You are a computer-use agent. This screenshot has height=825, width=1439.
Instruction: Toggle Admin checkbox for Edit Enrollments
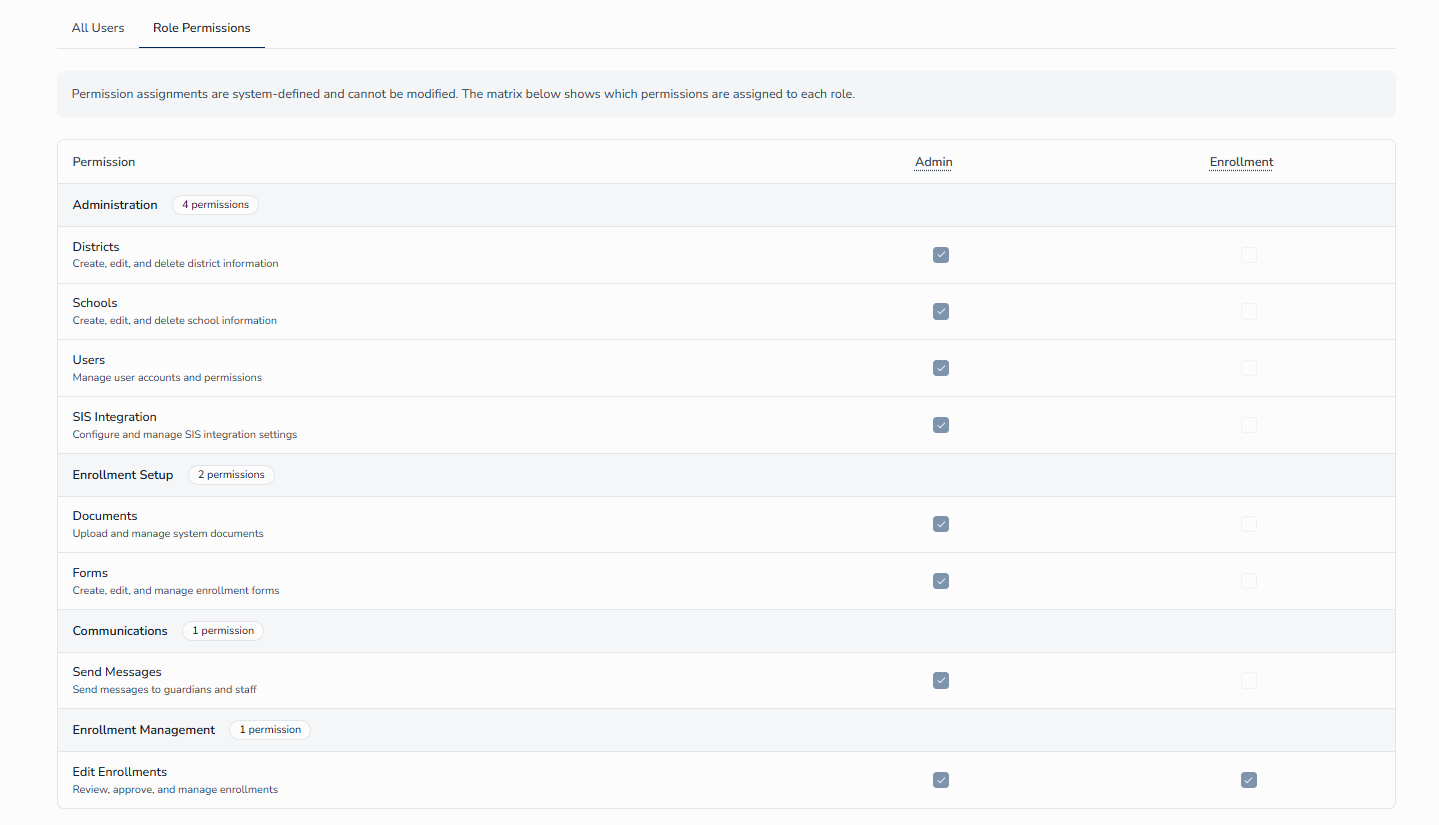click(941, 780)
